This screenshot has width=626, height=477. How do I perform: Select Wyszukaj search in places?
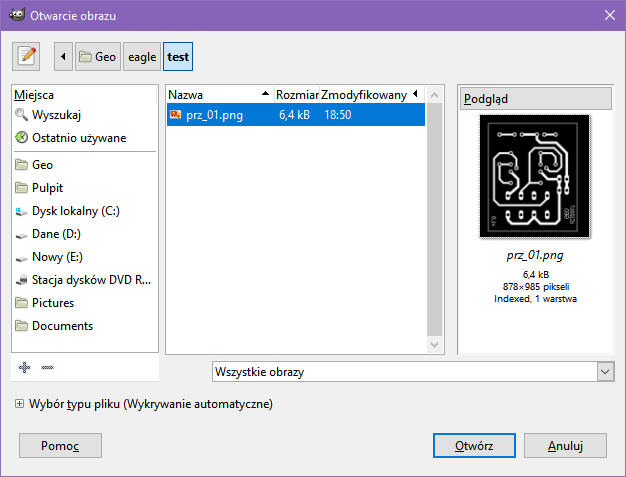click(x=56, y=115)
